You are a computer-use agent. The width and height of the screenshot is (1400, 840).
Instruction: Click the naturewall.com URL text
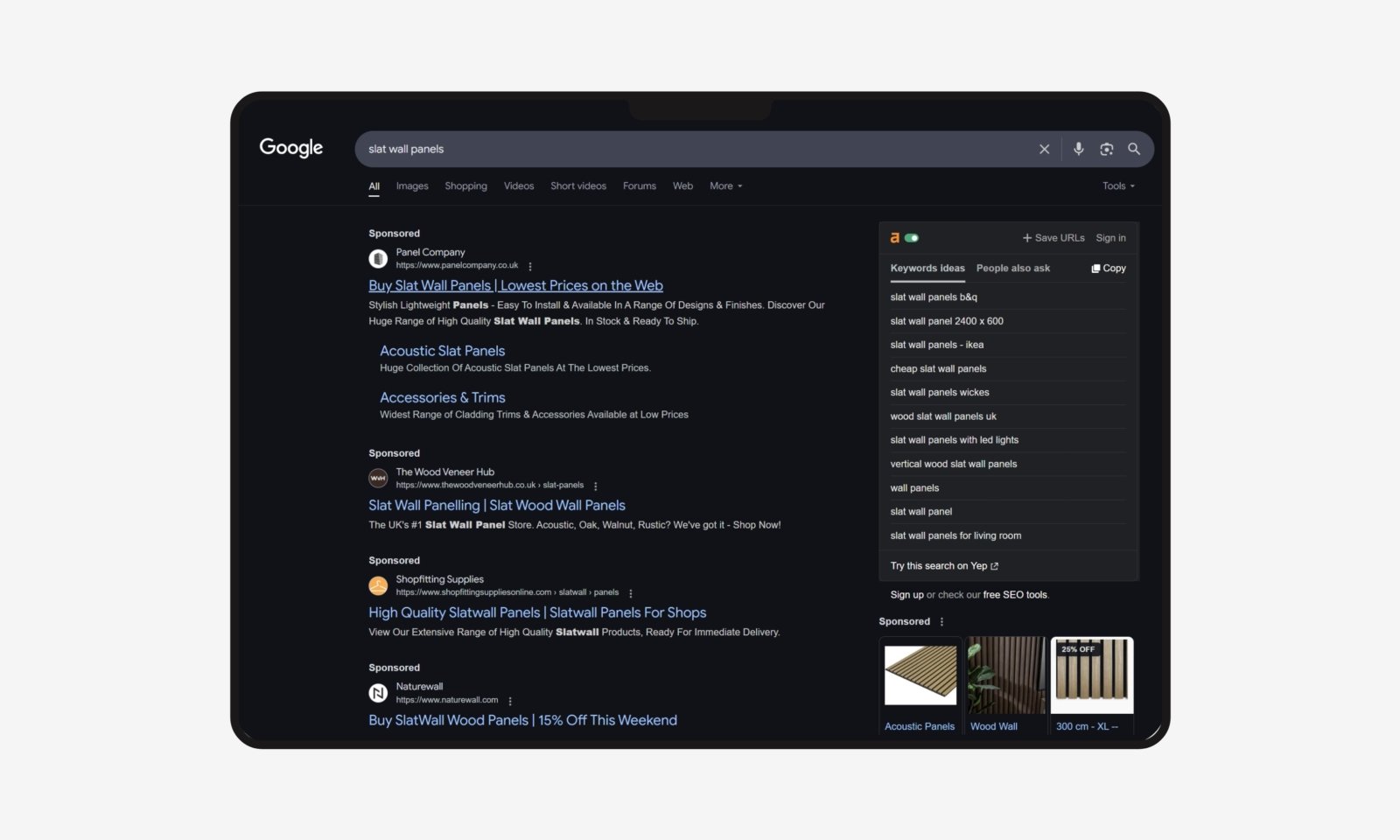[x=447, y=701]
